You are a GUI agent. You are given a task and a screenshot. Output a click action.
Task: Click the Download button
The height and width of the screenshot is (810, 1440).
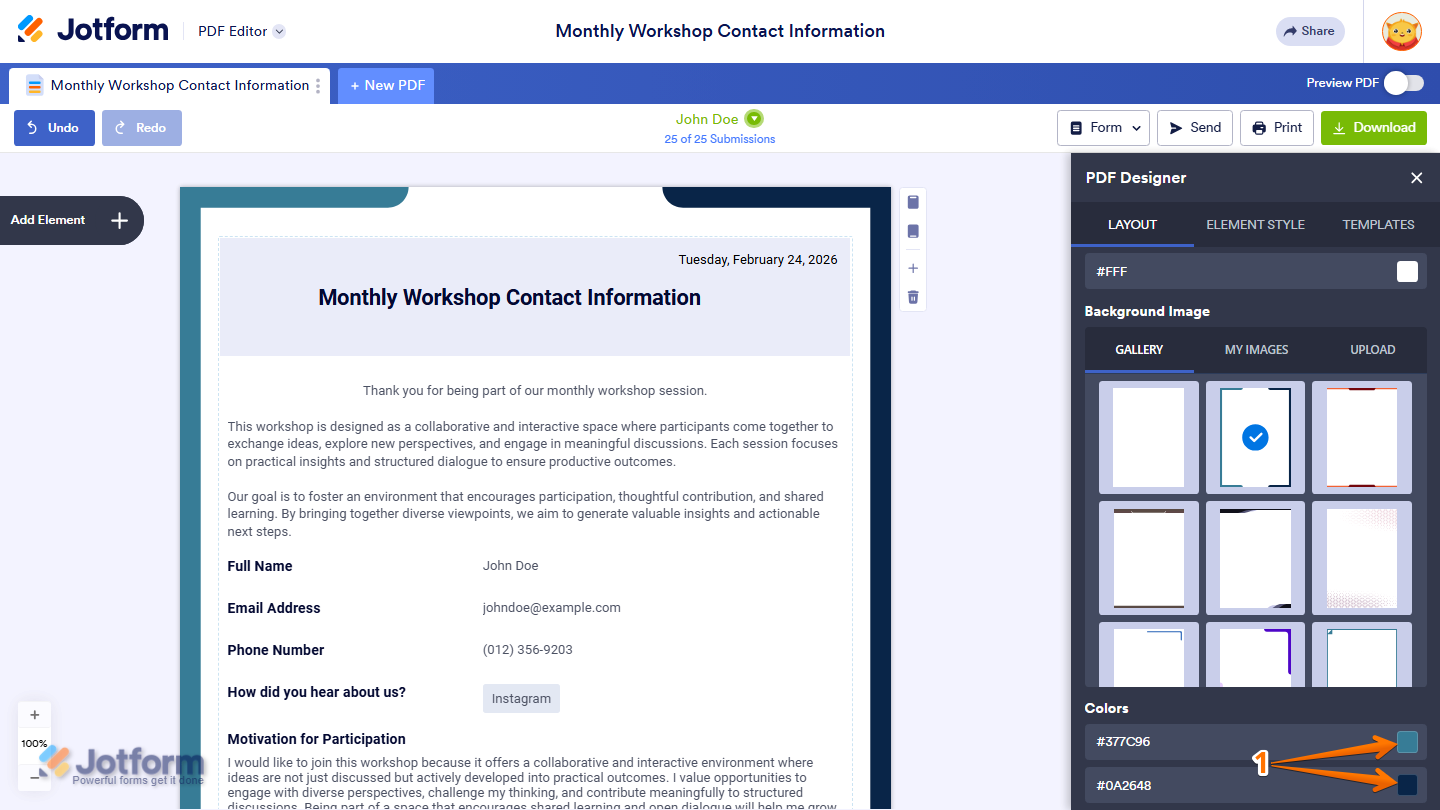[1373, 127]
